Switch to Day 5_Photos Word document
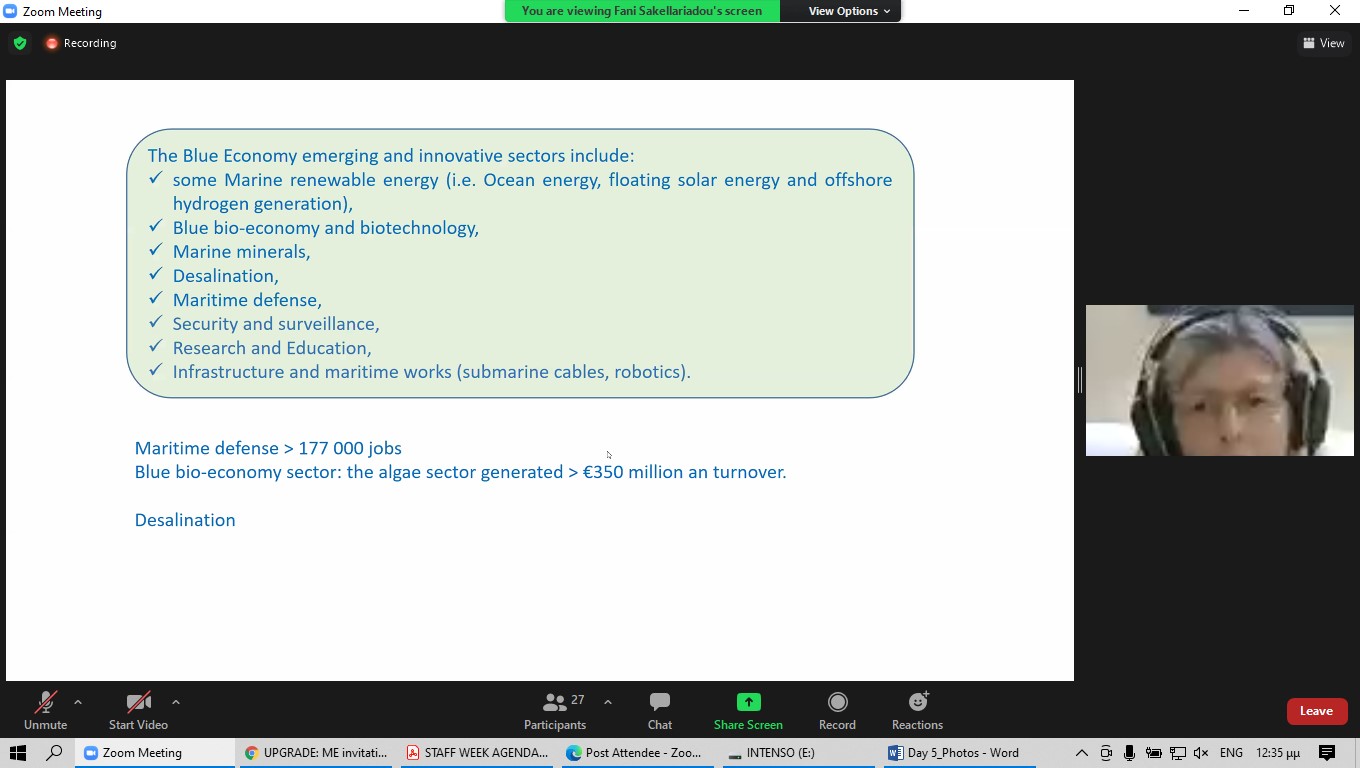This screenshot has width=1360, height=768. pos(958,753)
